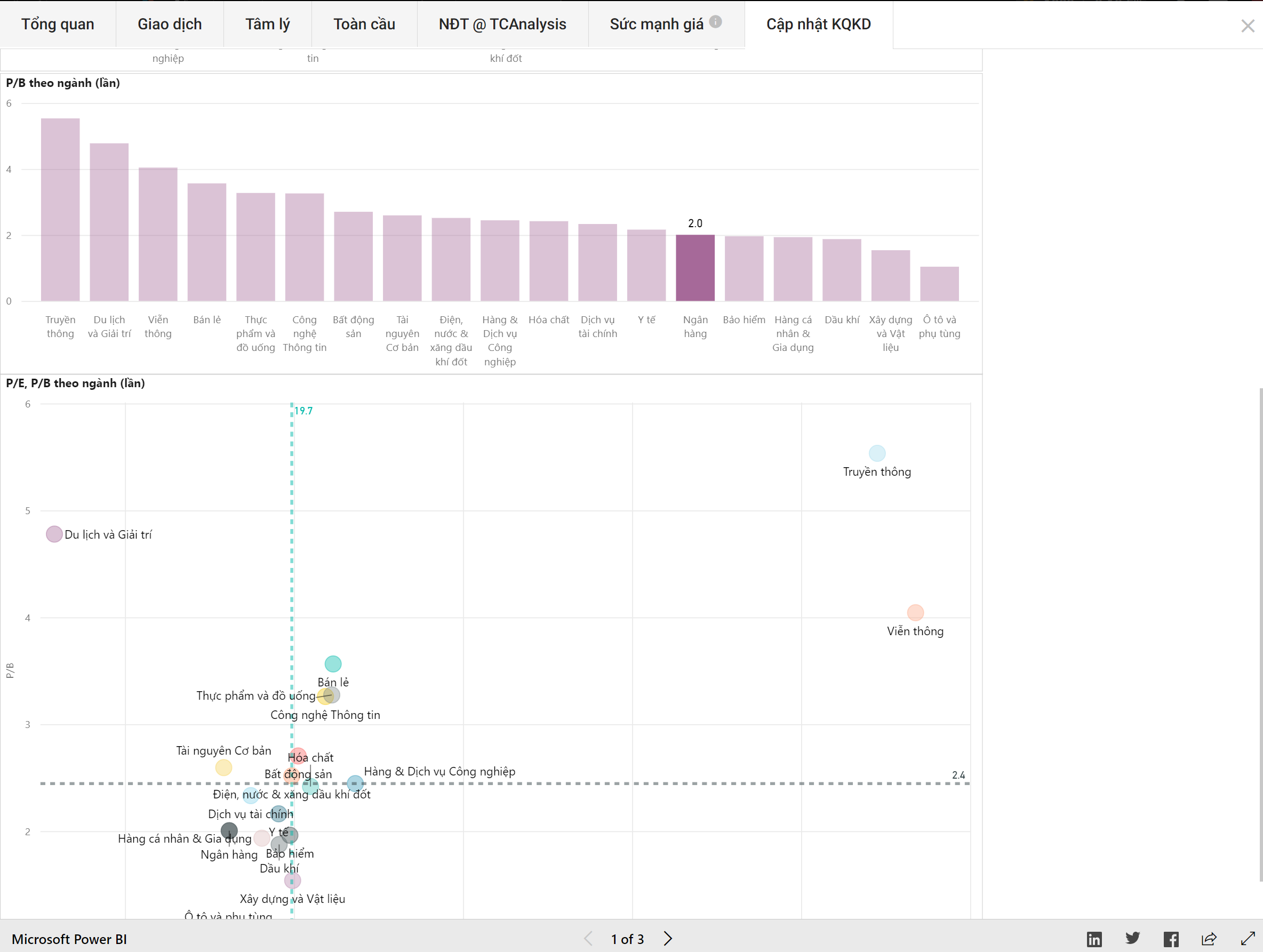Select the Thực phẩm và đồ uống bar
Screen dimensions: 1263x952
click(256, 247)
